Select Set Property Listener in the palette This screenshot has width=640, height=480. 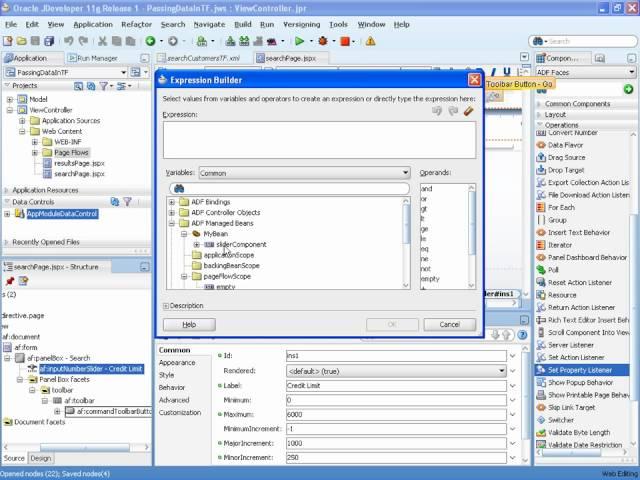tap(582, 370)
